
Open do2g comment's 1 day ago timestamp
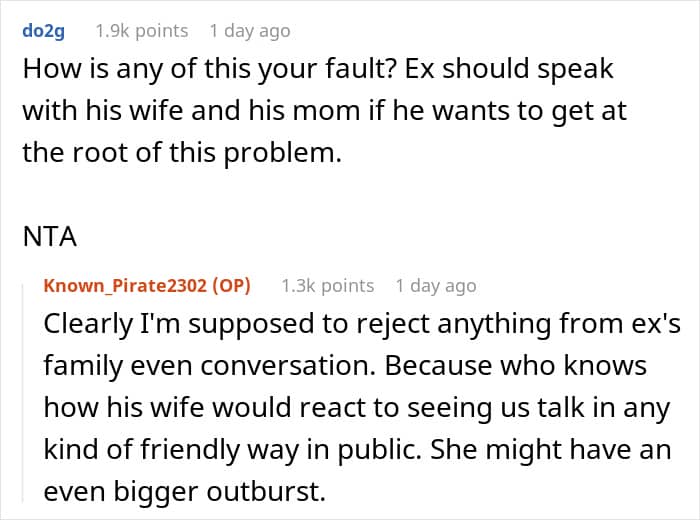coord(250,31)
